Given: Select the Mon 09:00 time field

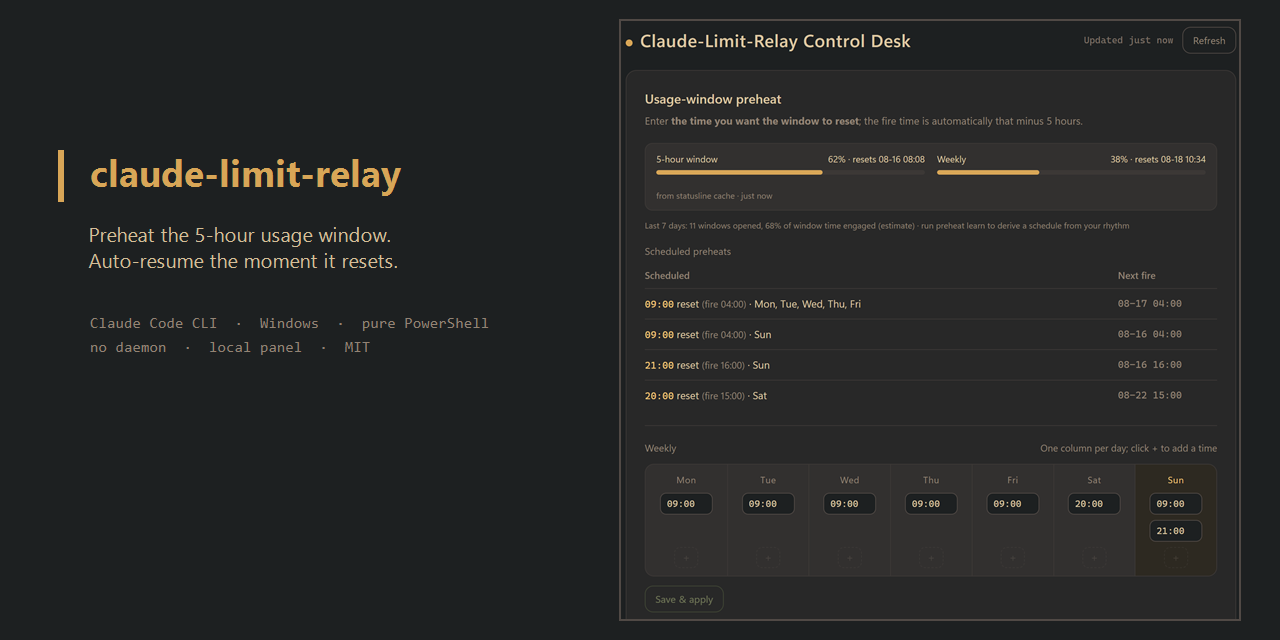Looking at the screenshot, I should pos(686,504).
